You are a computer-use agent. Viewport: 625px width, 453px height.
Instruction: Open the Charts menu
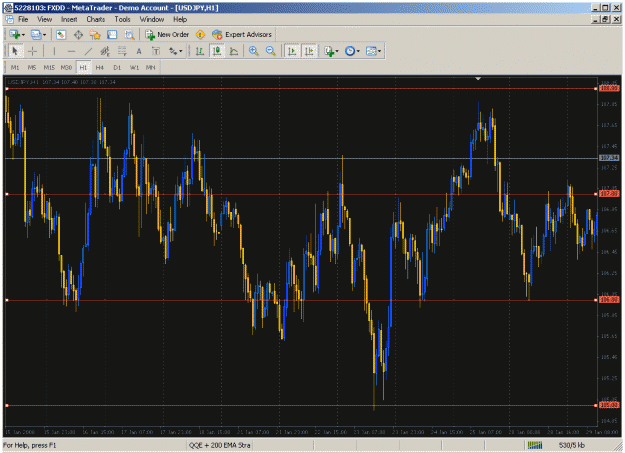96,19
